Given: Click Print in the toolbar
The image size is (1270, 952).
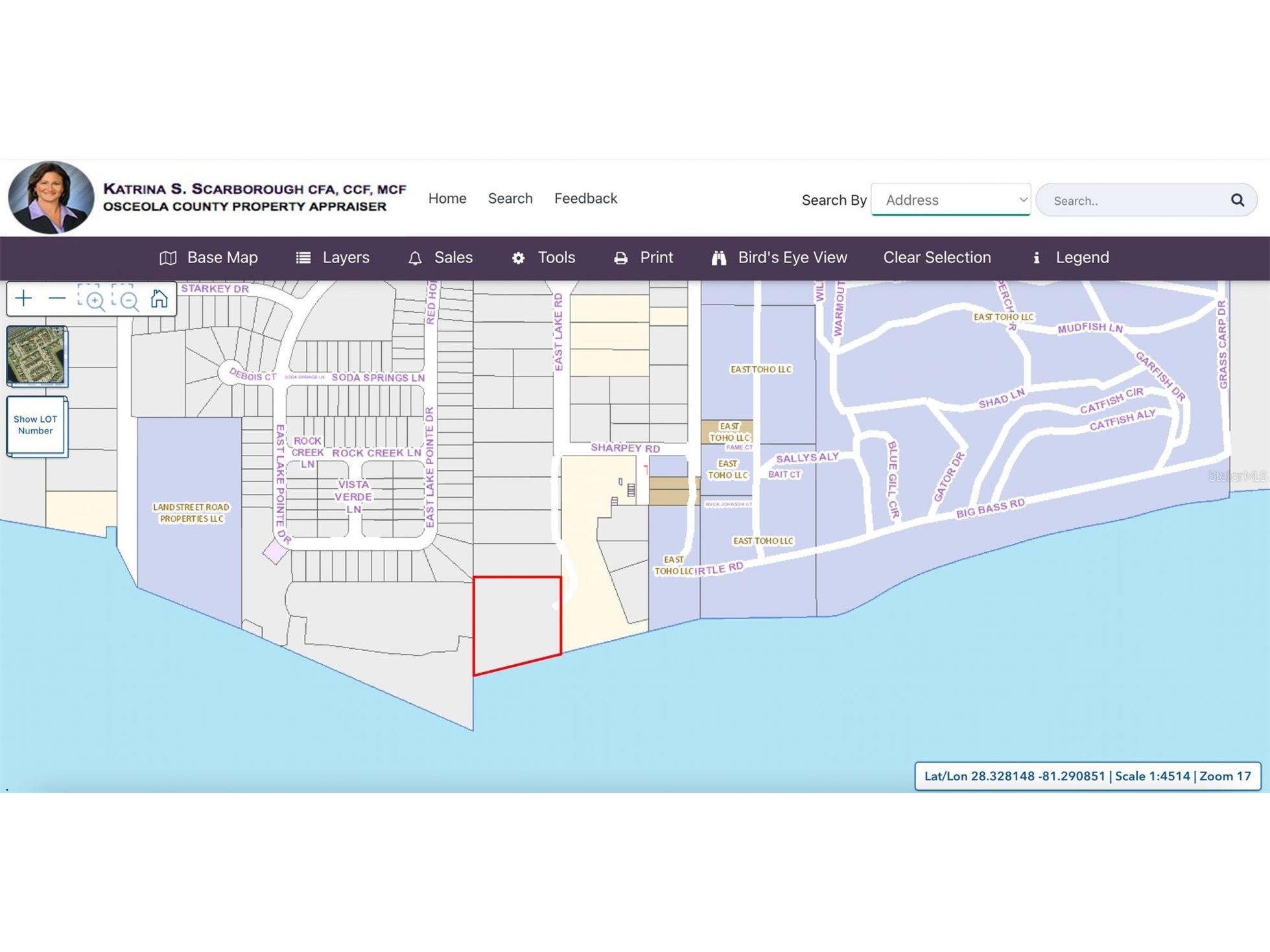Looking at the screenshot, I should (x=643, y=258).
